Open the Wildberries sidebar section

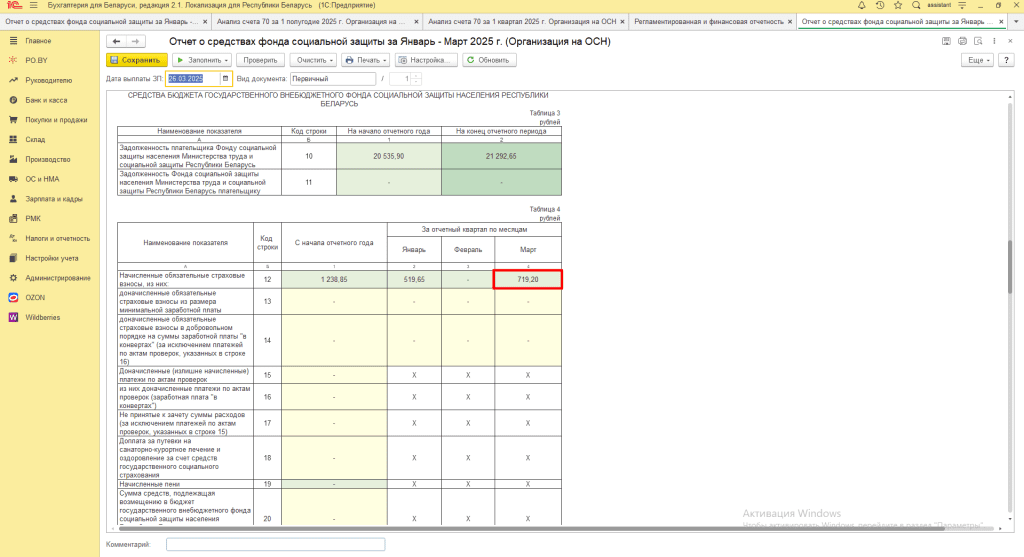pos(44,317)
